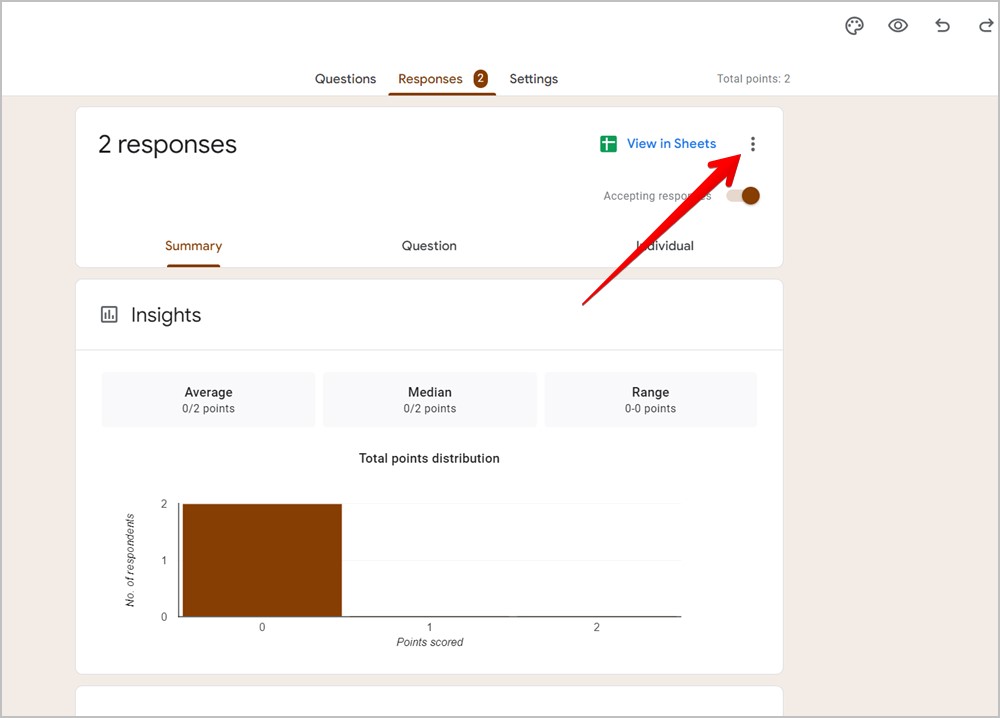Click the Average score card

tap(208, 399)
